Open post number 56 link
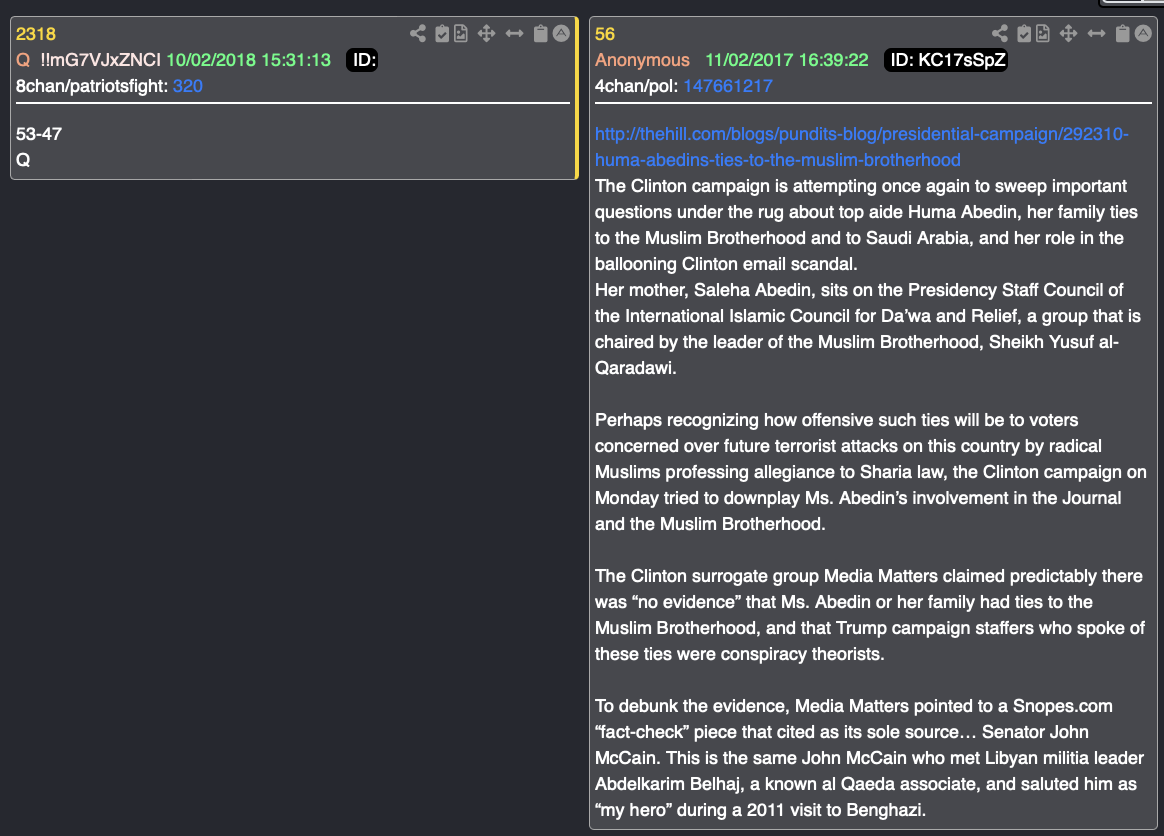This screenshot has height=836, width=1164. point(605,34)
